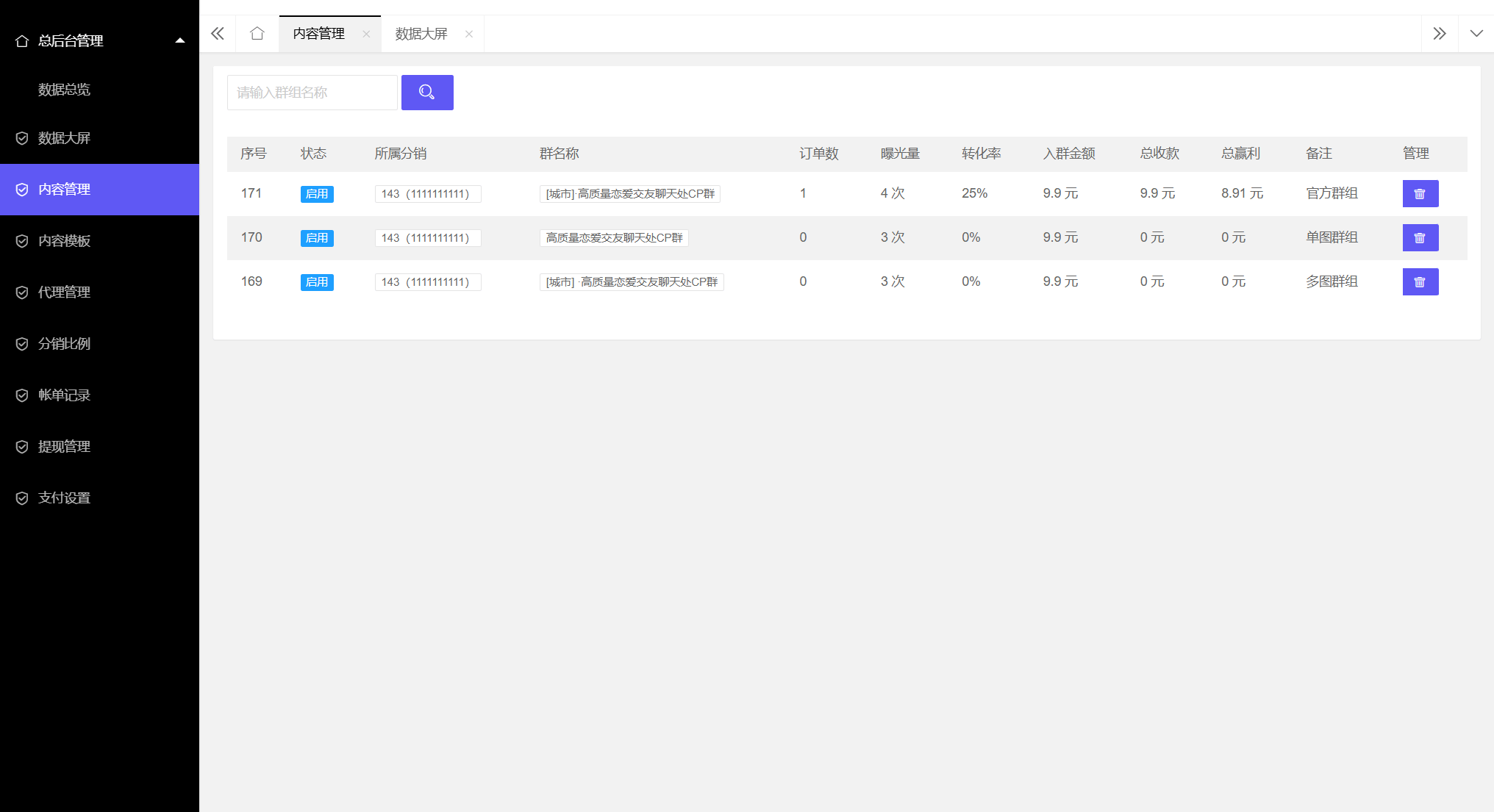
Task: Open 内容模板 in the sidebar
Action: [x=65, y=241]
